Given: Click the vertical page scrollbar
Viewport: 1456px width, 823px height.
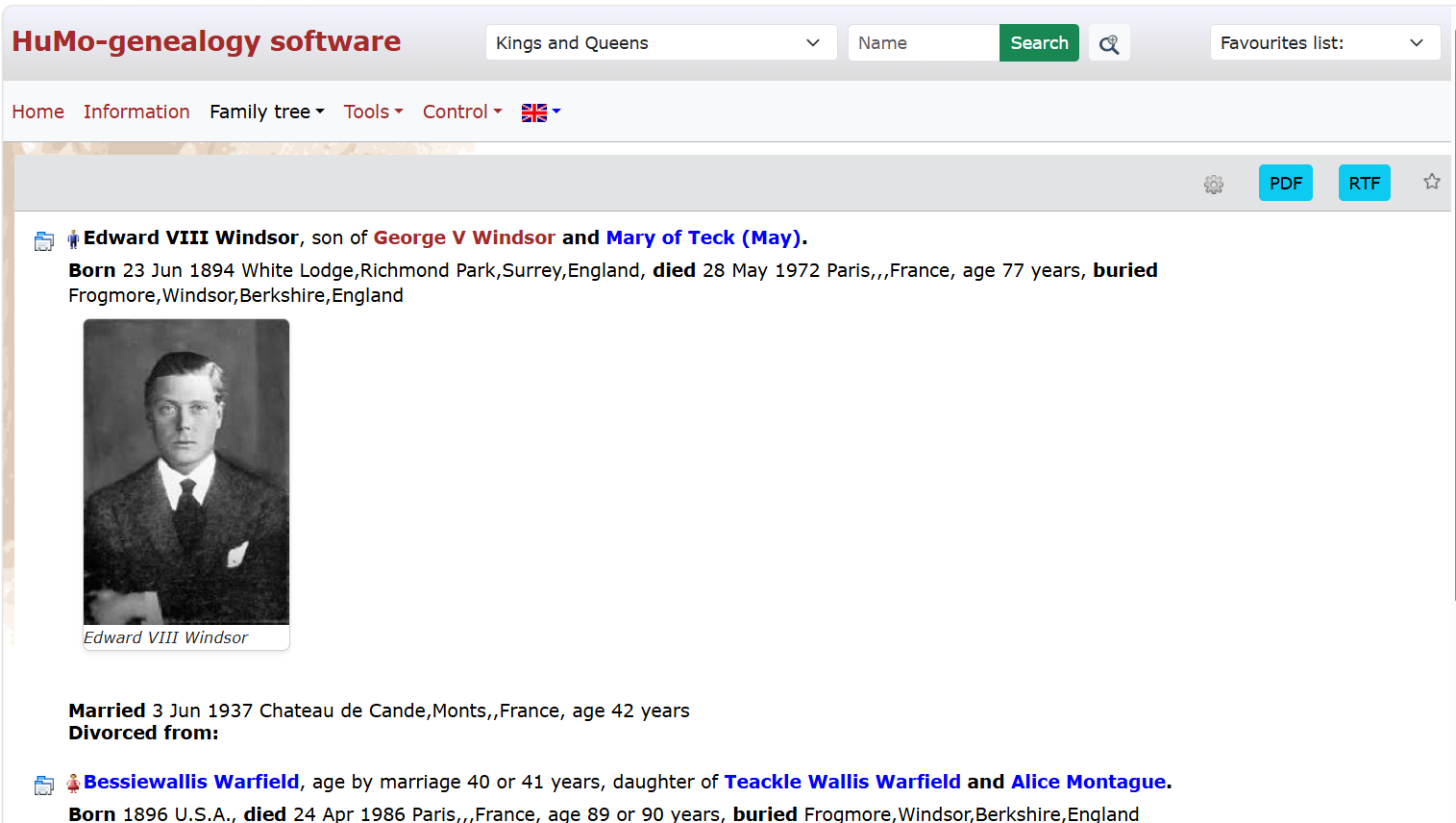Looking at the screenshot, I should tap(1453, 317).
